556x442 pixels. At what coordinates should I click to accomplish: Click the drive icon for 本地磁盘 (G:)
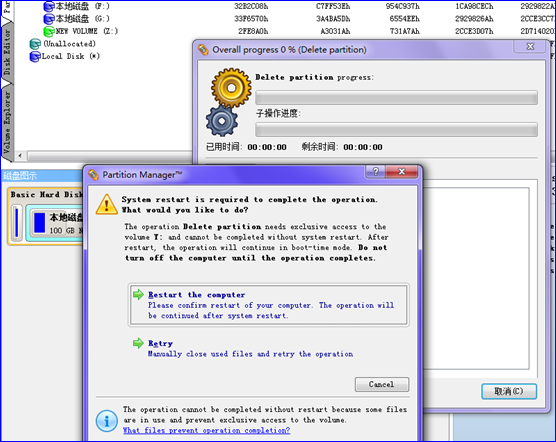point(49,19)
